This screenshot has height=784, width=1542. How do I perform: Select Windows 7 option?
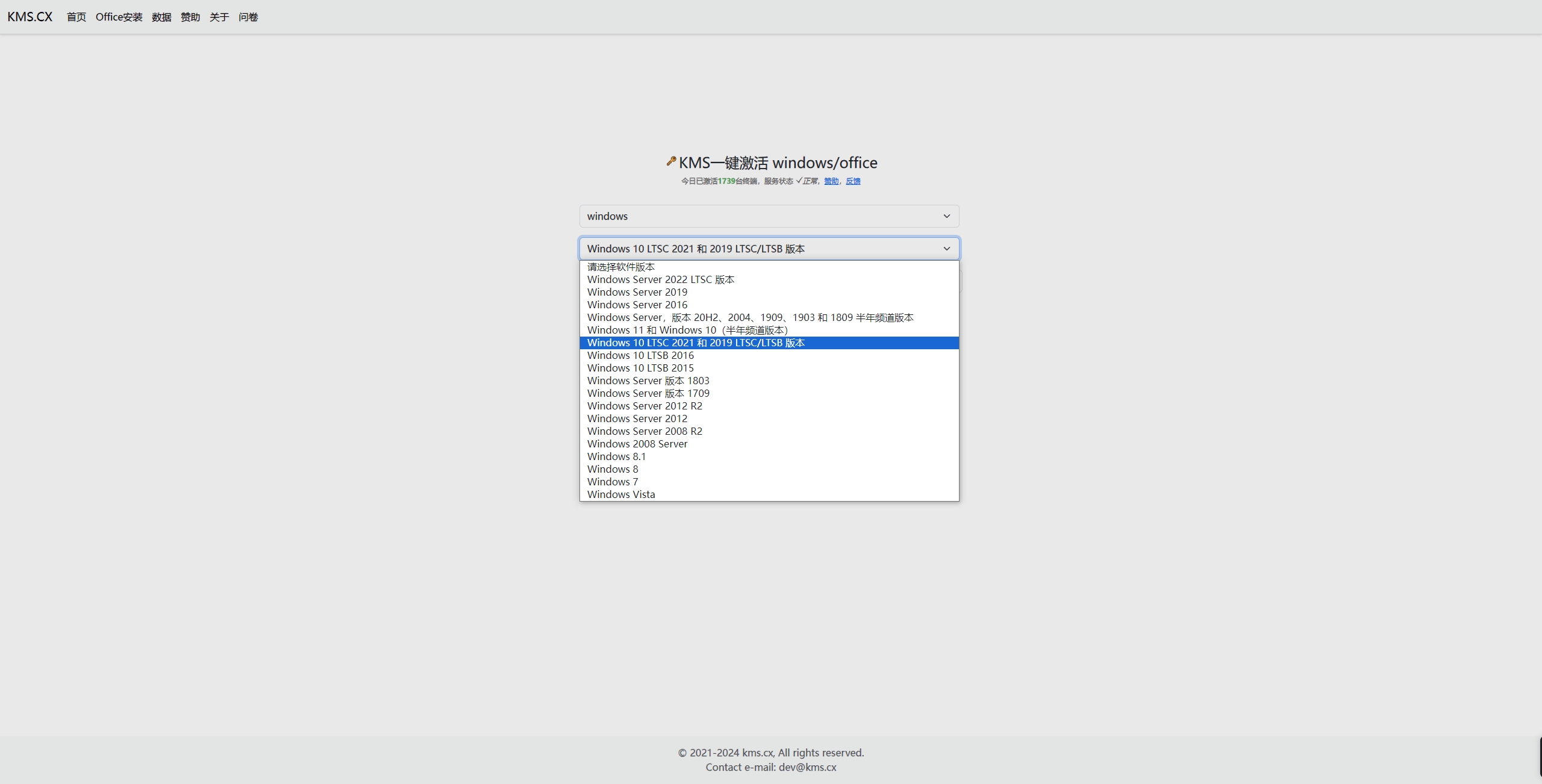tap(613, 482)
